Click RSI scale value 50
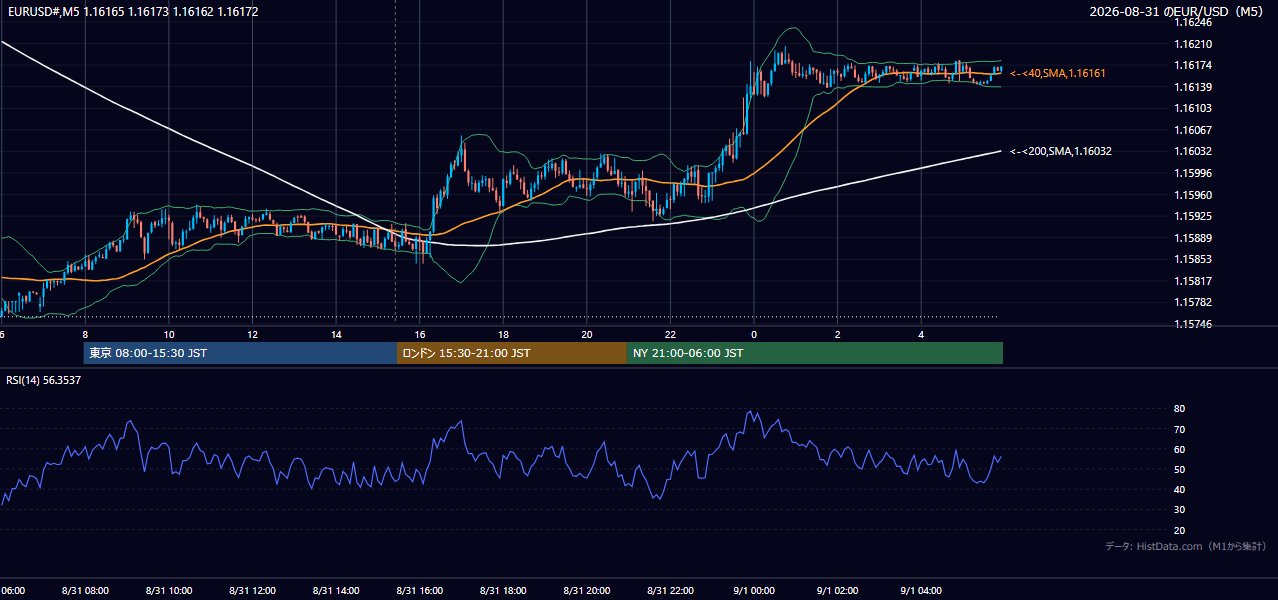1278x600 pixels. [x=1179, y=469]
